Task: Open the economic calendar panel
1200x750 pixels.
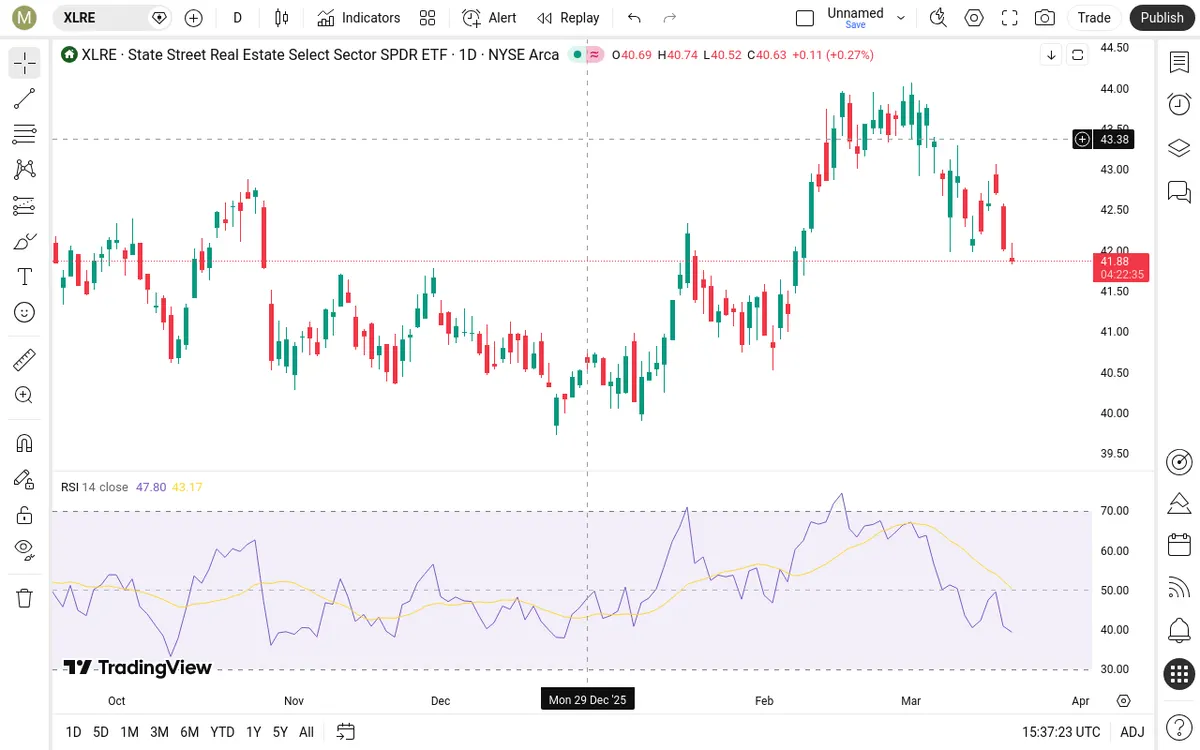Action: pyautogui.click(x=1179, y=545)
